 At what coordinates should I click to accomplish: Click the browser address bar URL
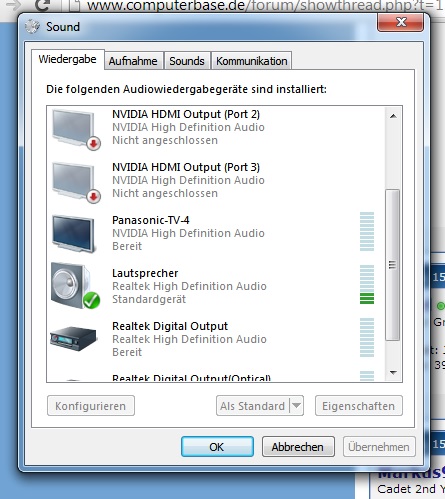pyautogui.click(x=265, y=5)
